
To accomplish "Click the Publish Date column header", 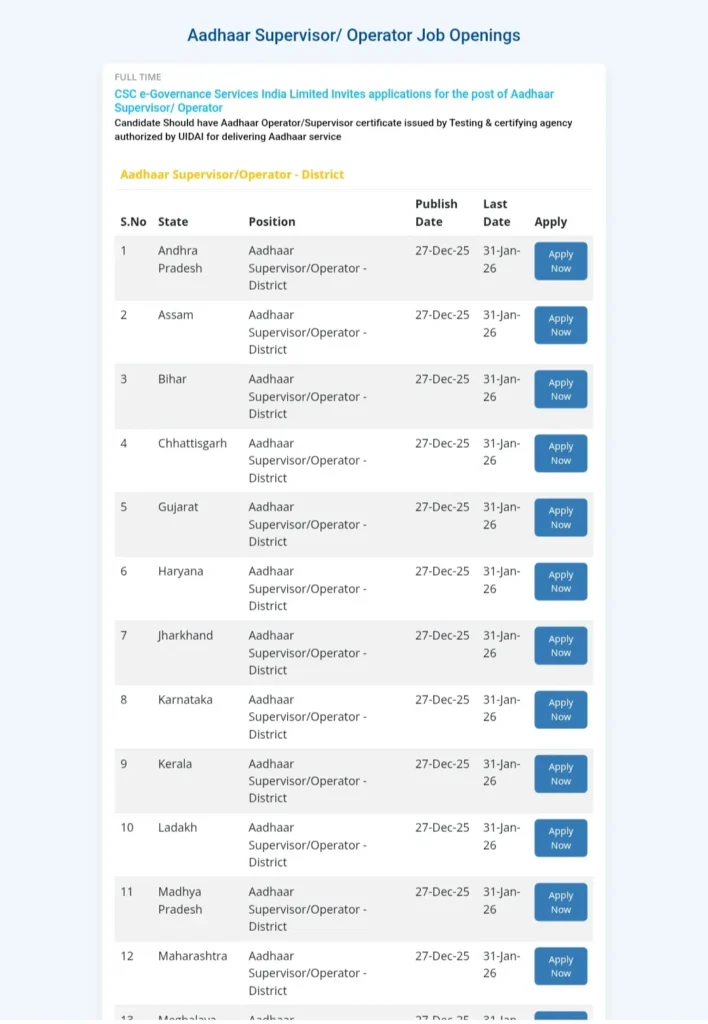I will pos(436,212).
